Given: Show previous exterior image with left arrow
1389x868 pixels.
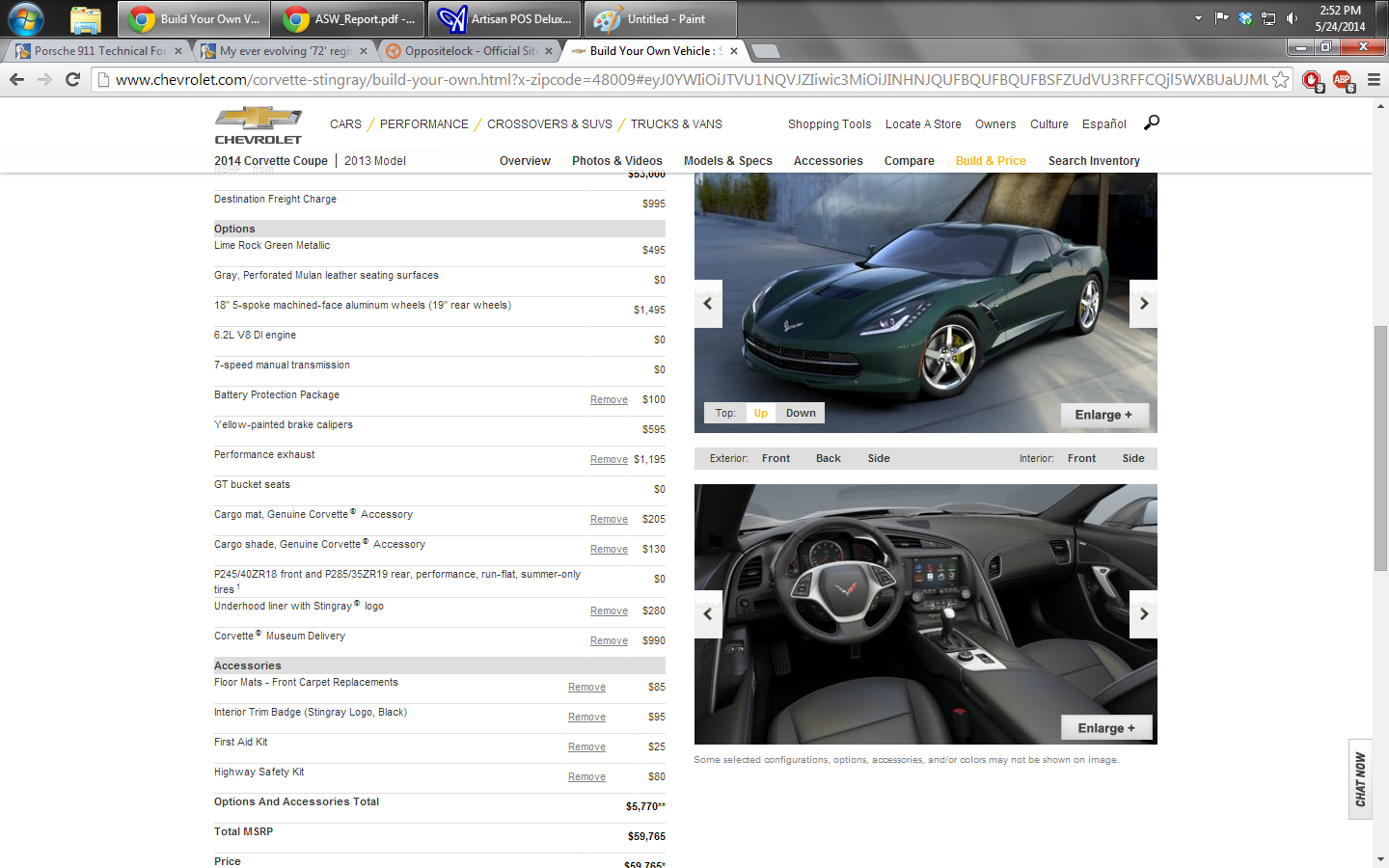Looking at the screenshot, I should tap(708, 304).
